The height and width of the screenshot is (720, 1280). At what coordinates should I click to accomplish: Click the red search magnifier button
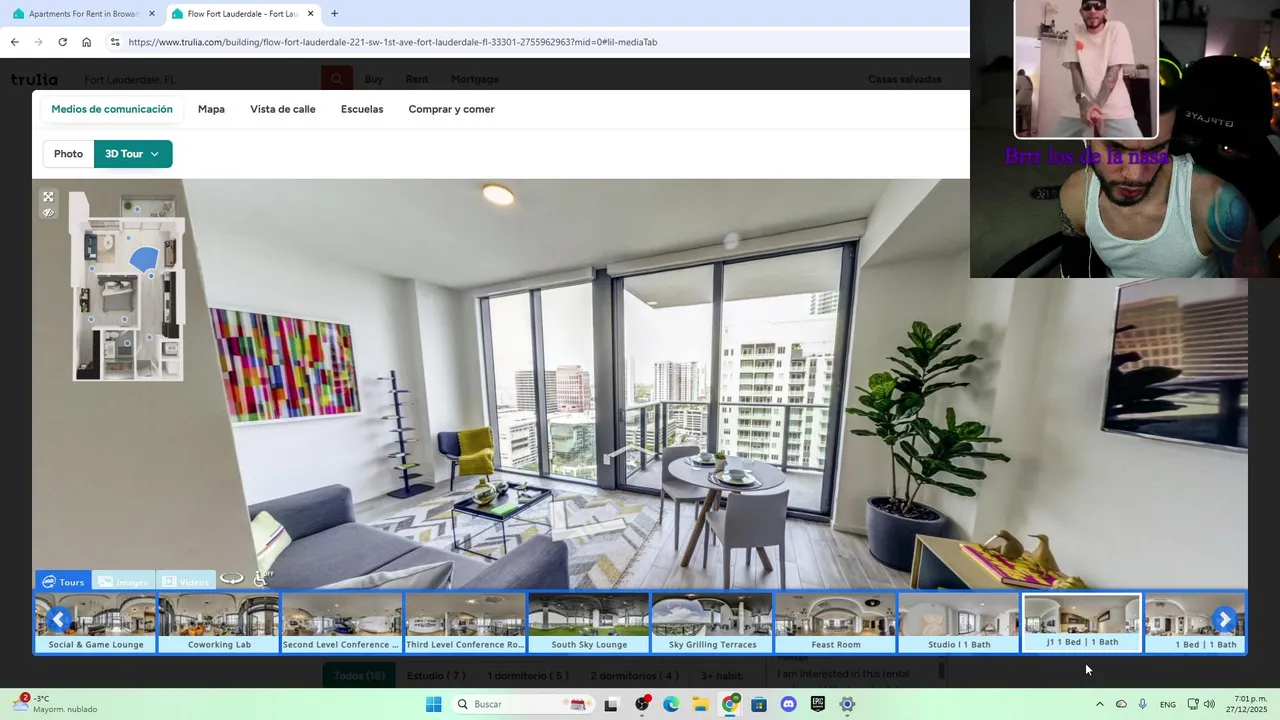tap(336, 79)
